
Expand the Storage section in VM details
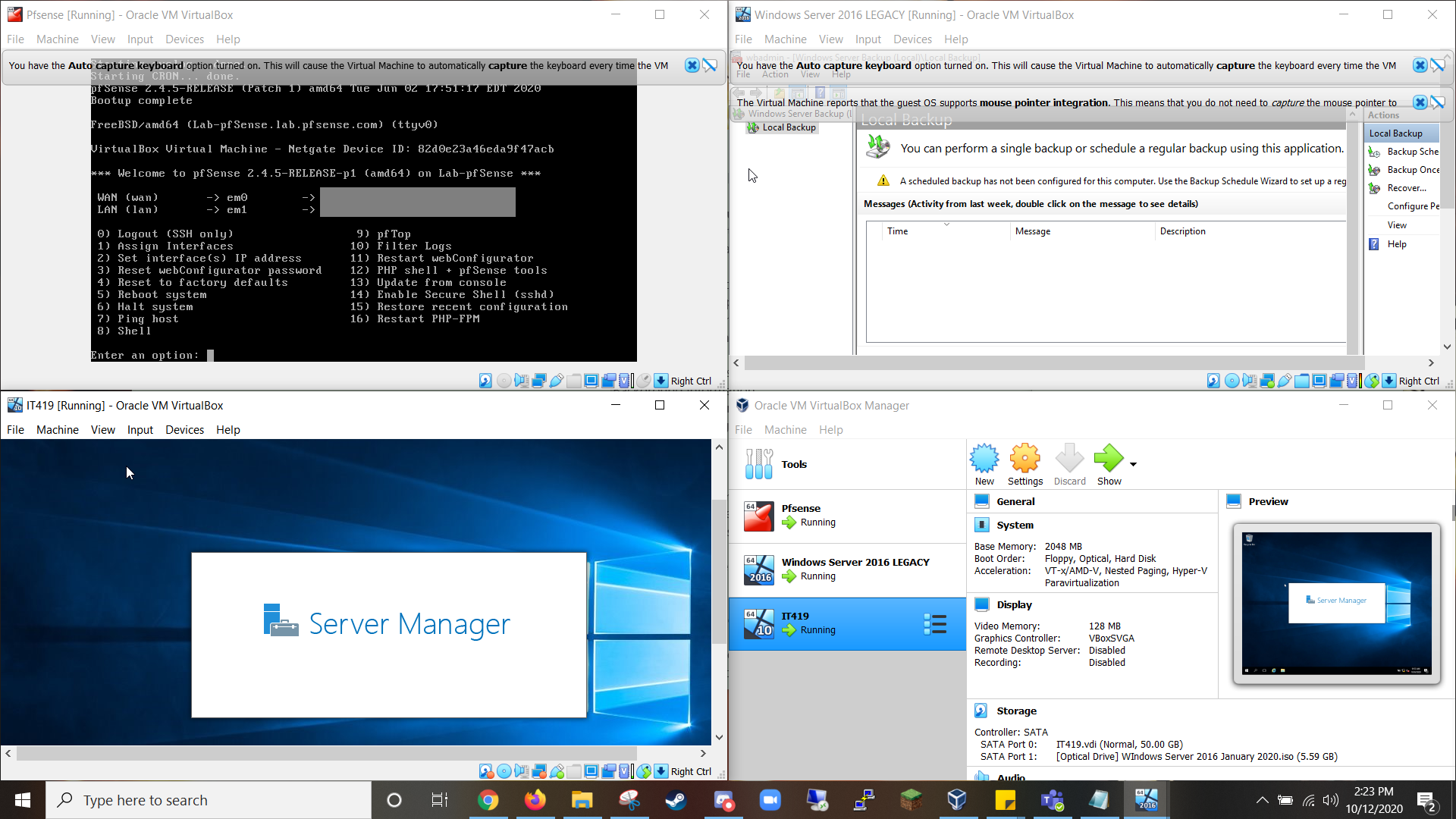click(x=1016, y=710)
